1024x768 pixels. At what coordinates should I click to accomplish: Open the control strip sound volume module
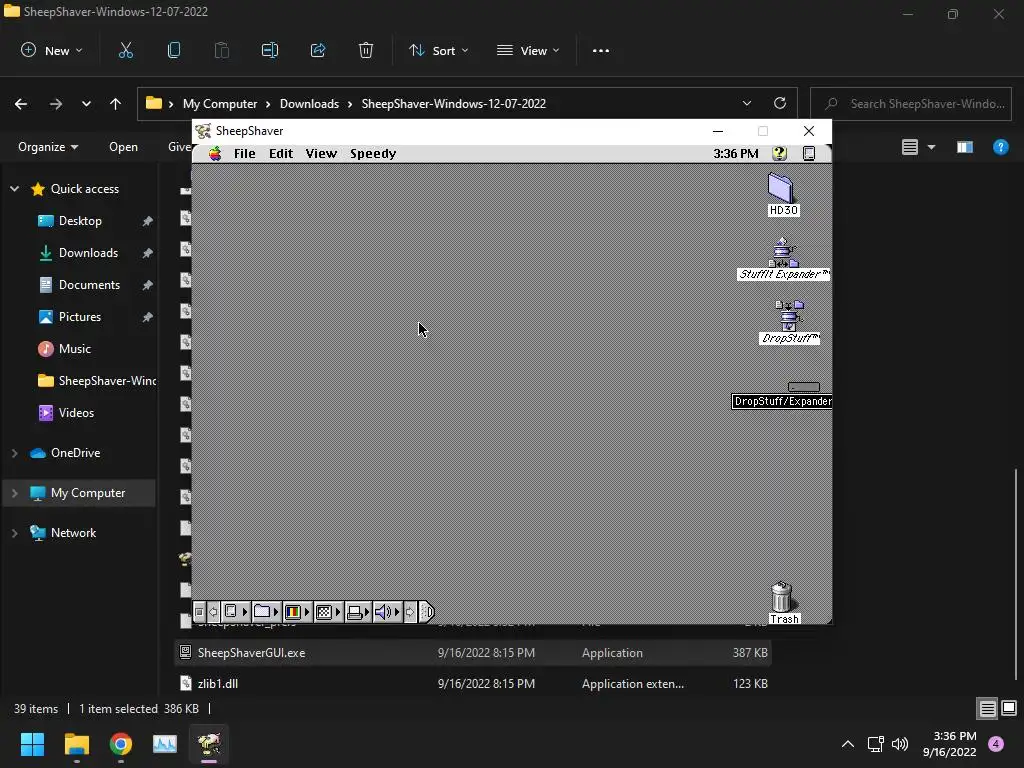pyautogui.click(x=387, y=612)
